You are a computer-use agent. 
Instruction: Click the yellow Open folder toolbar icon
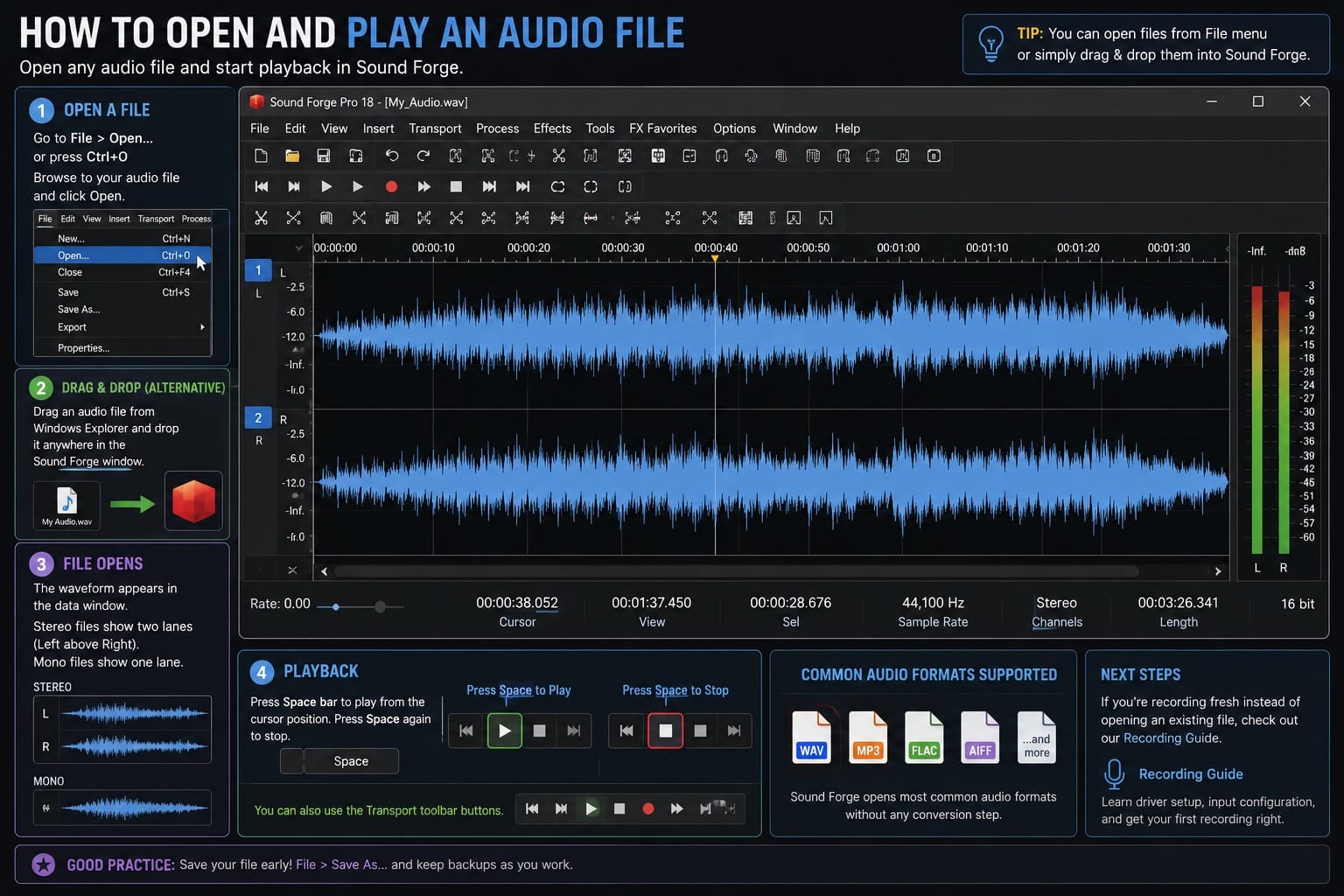pyautogui.click(x=292, y=156)
